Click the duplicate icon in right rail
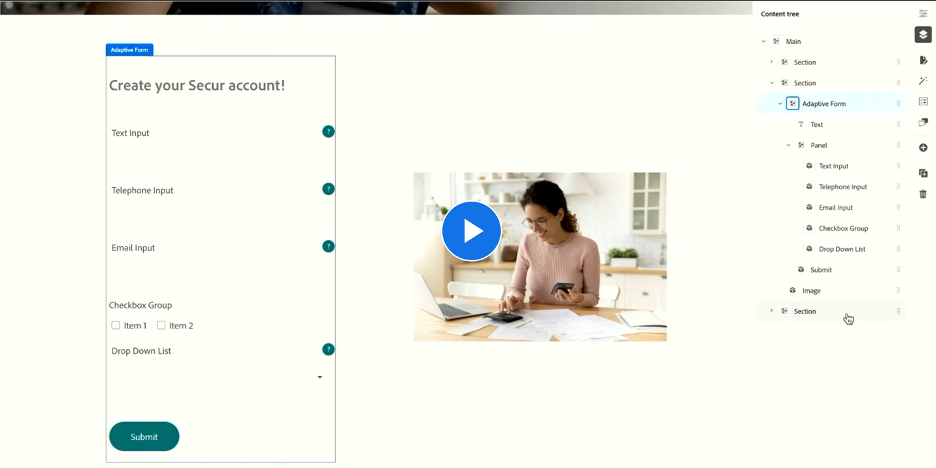This screenshot has height=468, width=936. coord(923,173)
